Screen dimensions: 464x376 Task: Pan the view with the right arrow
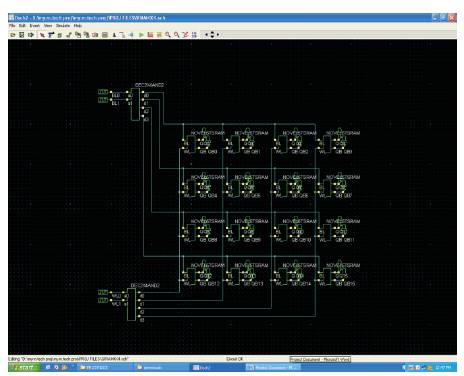pyautogui.click(x=218, y=35)
